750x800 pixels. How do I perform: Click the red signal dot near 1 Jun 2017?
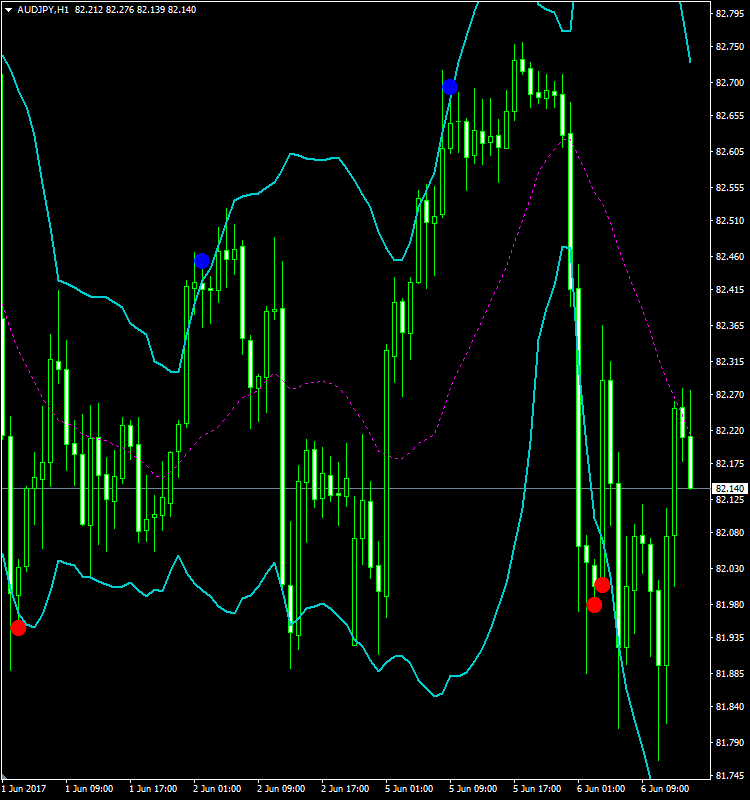point(18,628)
